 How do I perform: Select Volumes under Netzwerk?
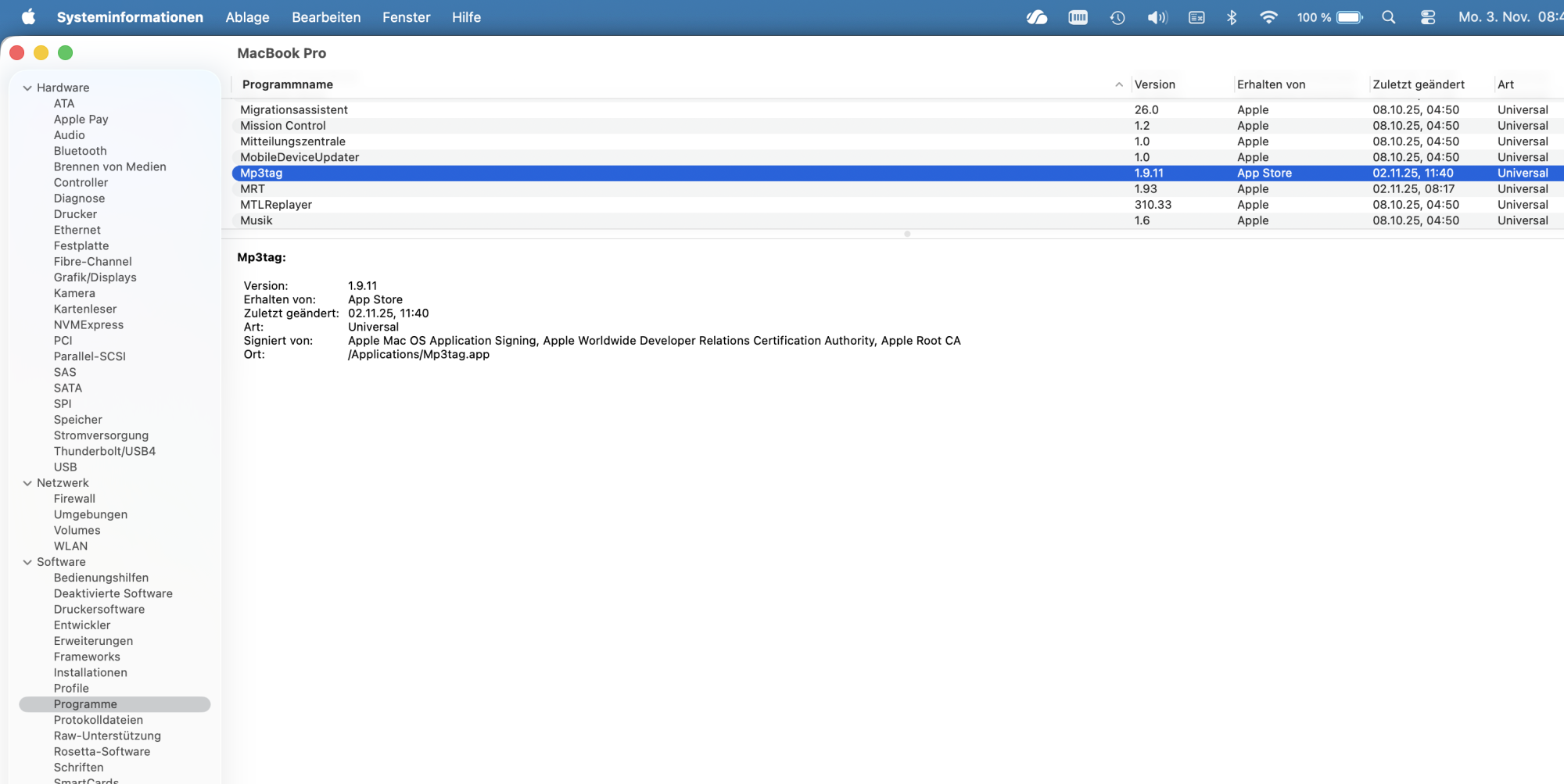tap(77, 530)
